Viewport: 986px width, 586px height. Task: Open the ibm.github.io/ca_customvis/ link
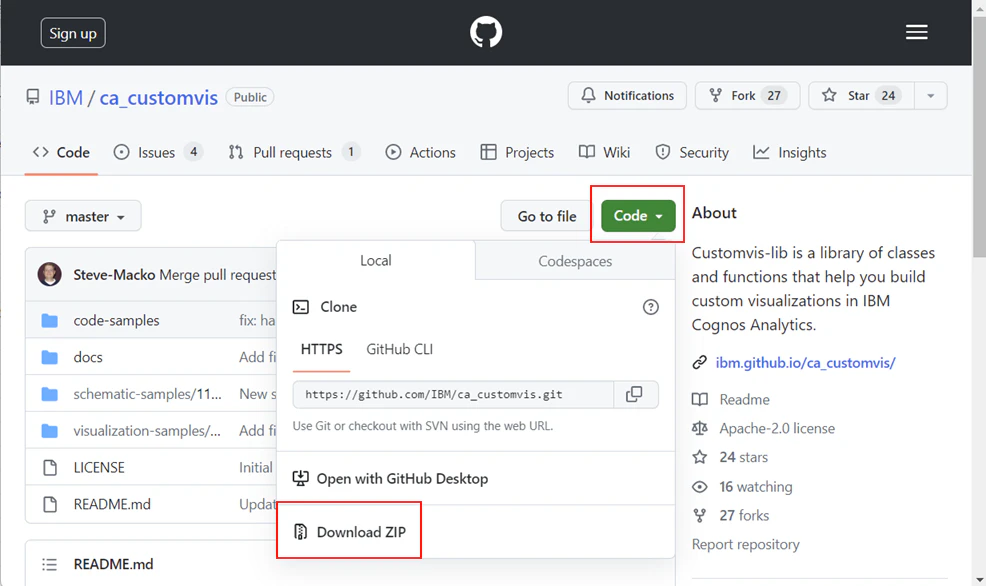coord(806,363)
